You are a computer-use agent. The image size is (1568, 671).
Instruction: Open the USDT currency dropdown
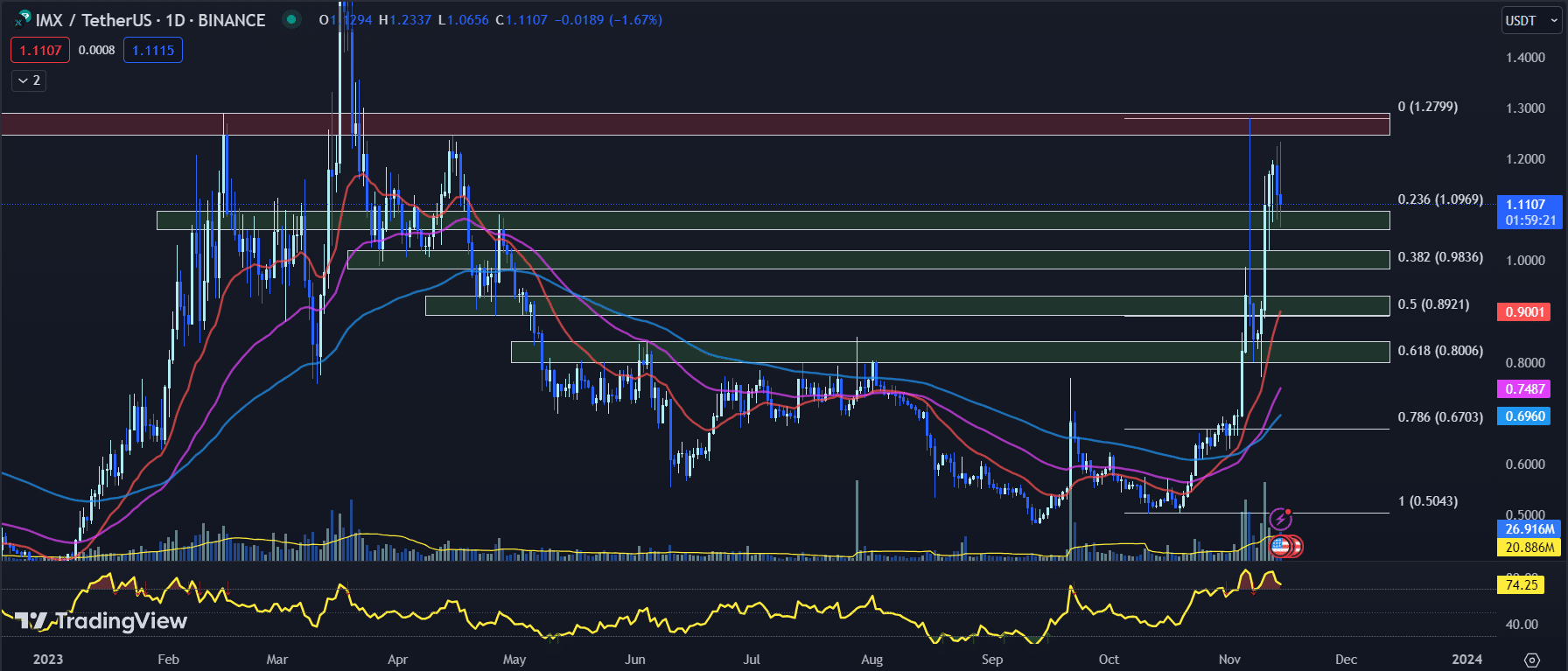pyautogui.click(x=1532, y=20)
